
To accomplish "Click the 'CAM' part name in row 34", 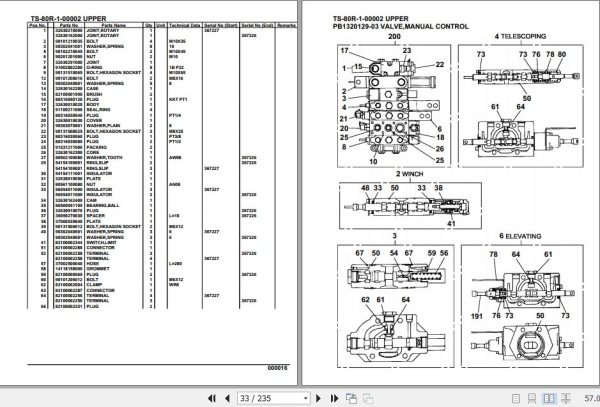I will tap(91, 200).
